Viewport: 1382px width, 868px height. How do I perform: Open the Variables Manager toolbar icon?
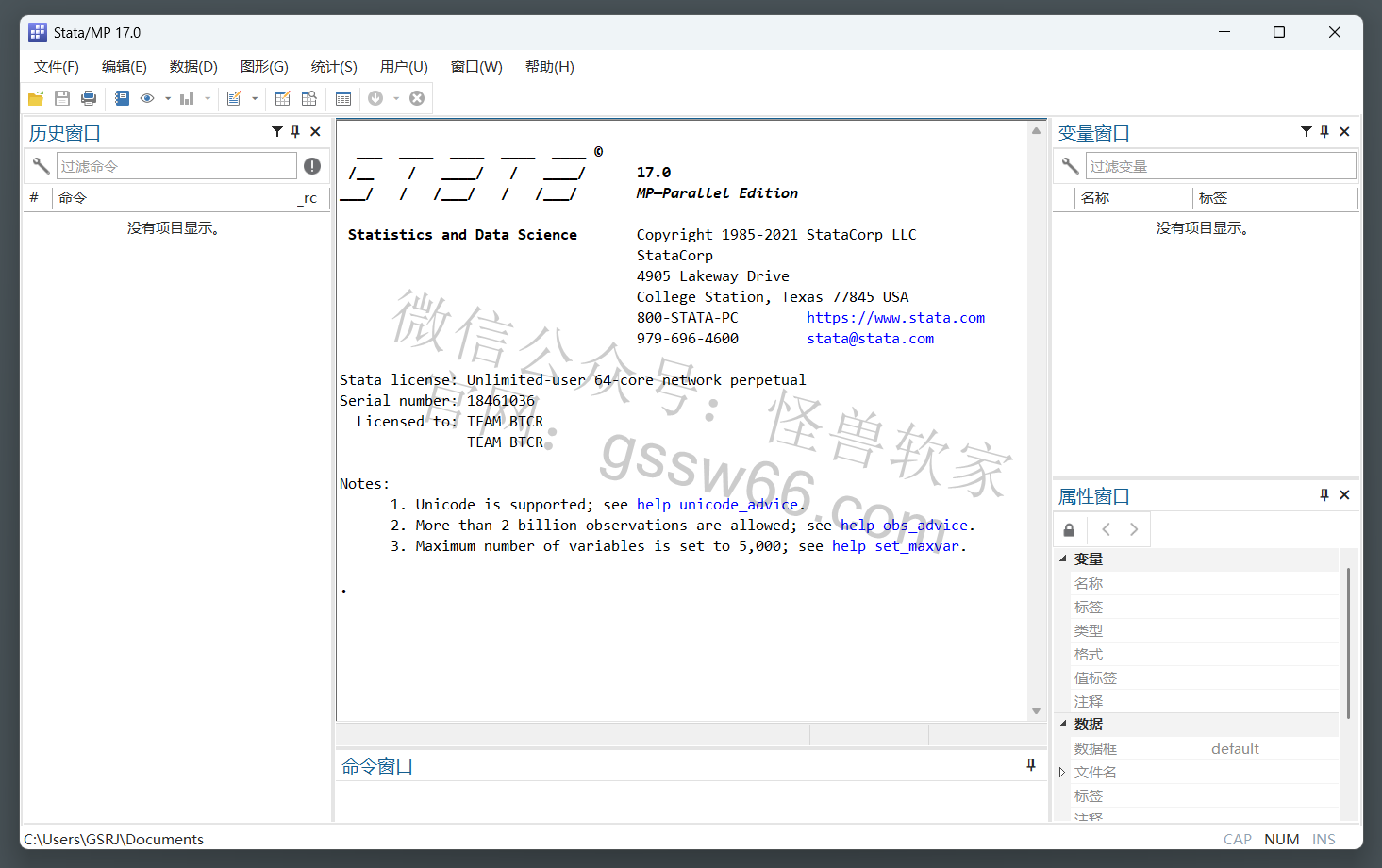click(343, 98)
